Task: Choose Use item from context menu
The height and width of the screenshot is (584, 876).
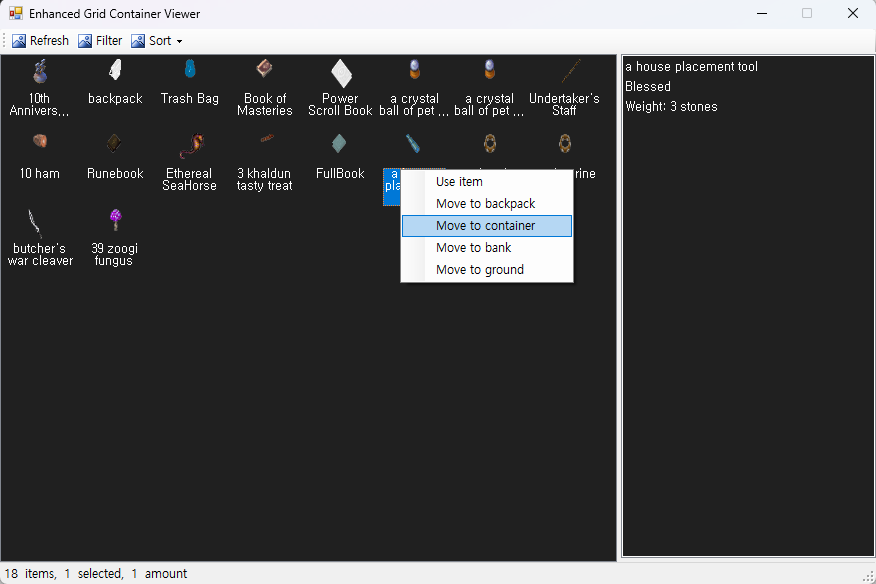Action: 487,182
